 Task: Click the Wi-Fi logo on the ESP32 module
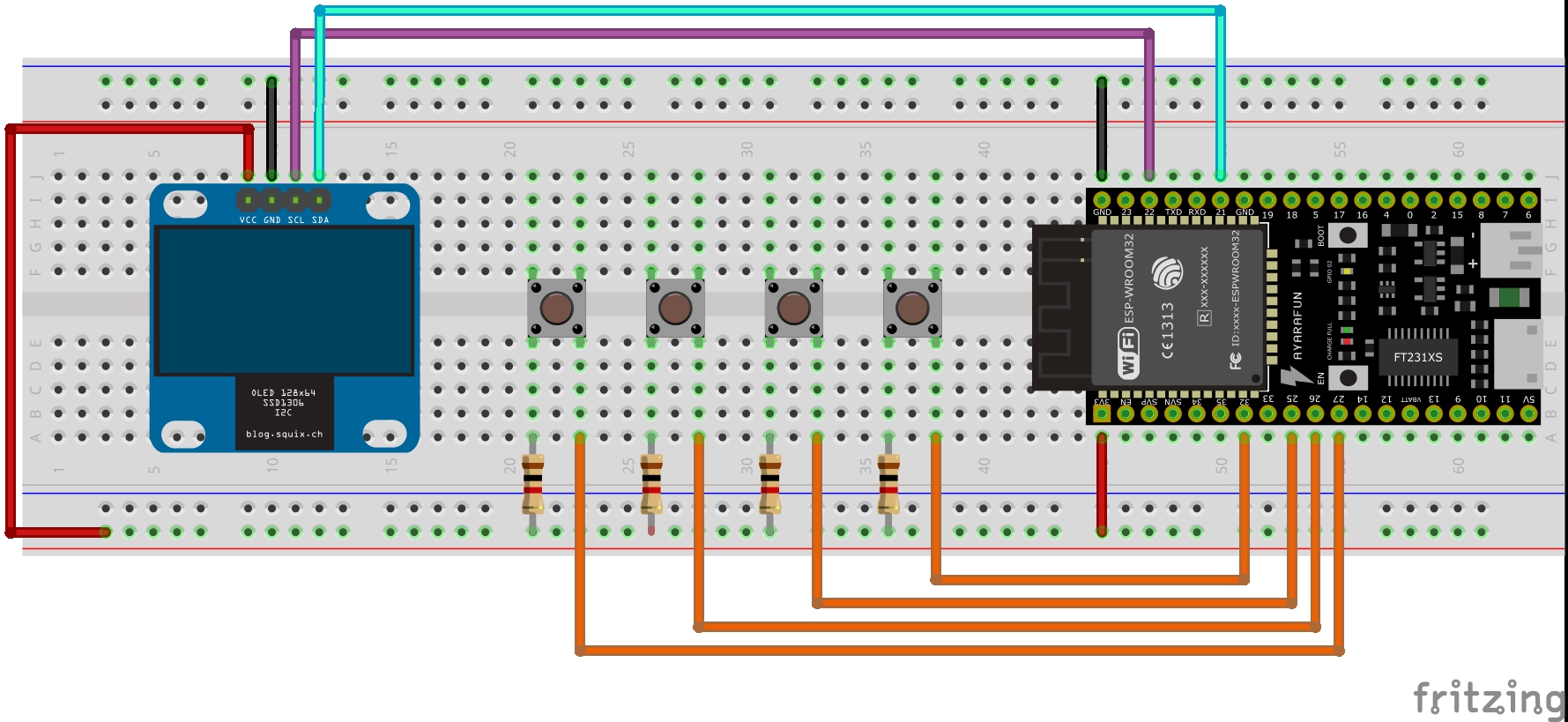click(x=1128, y=353)
